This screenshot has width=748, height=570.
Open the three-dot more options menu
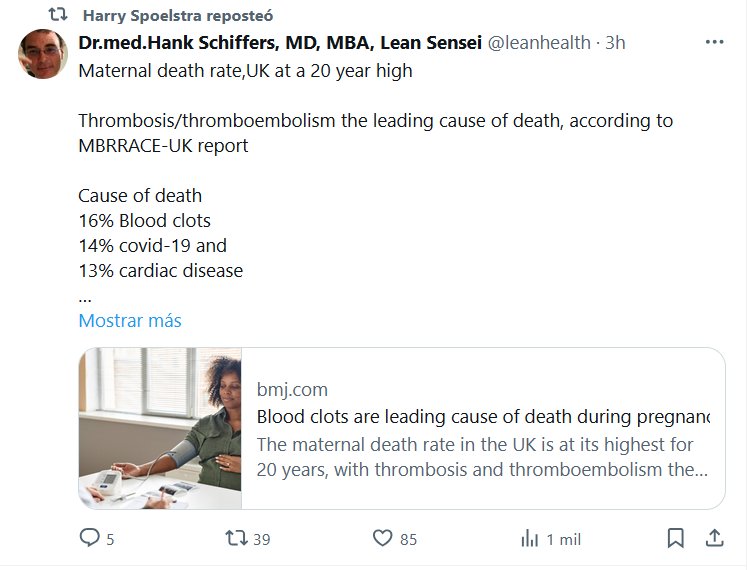point(714,43)
